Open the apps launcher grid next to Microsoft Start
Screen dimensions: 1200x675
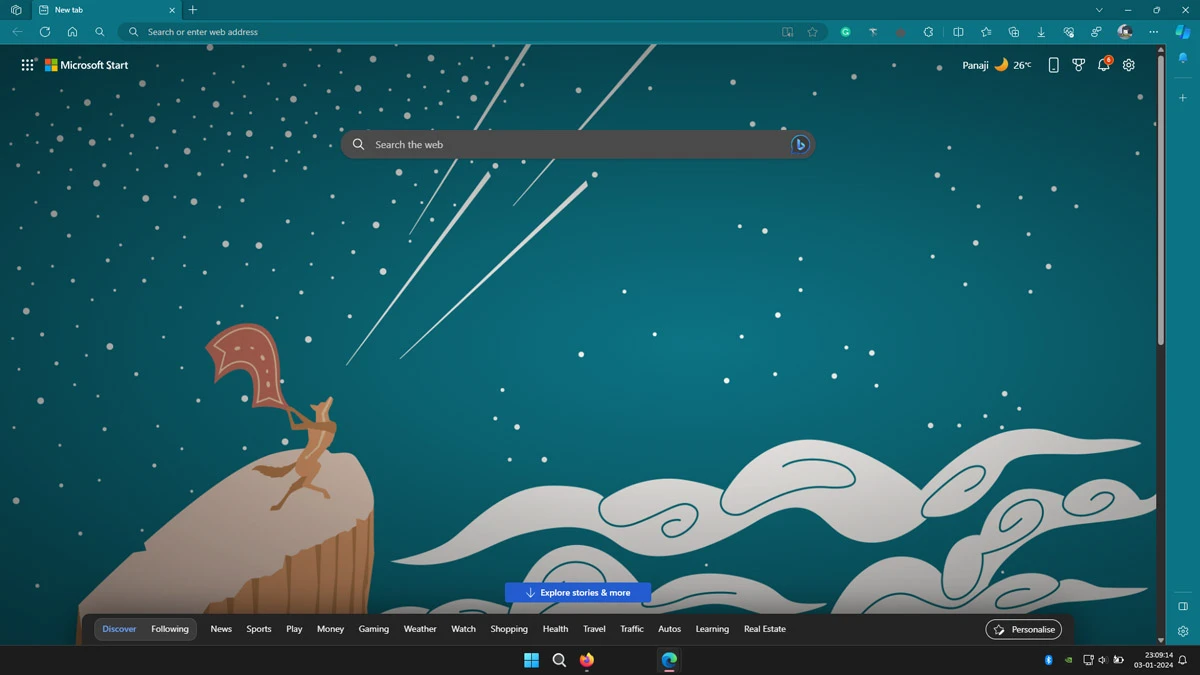pyautogui.click(x=27, y=64)
